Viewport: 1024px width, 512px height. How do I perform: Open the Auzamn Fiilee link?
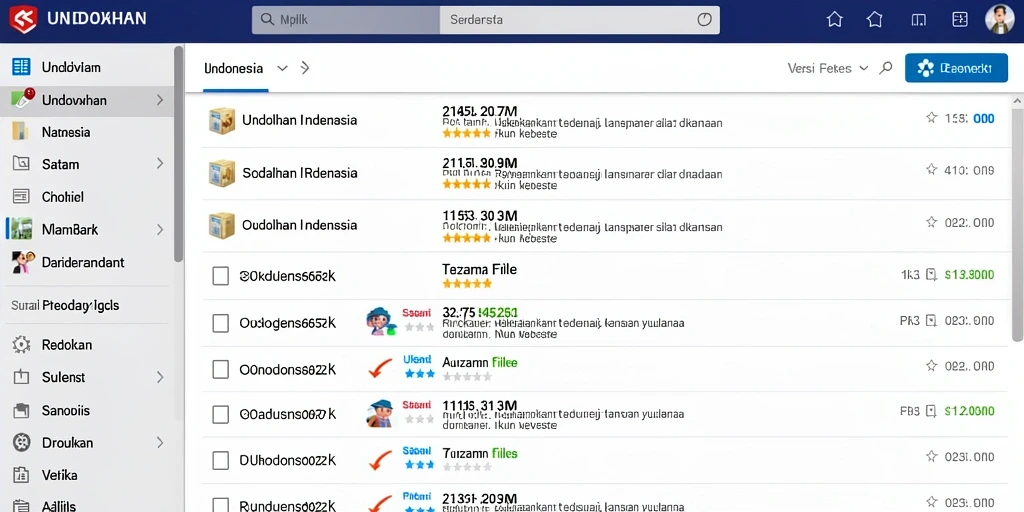479,362
